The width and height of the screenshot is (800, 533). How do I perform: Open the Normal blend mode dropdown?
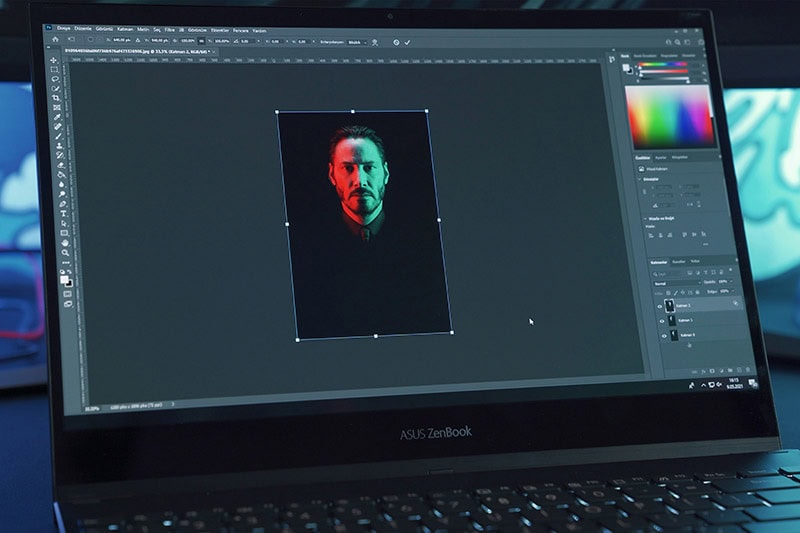coord(678,283)
